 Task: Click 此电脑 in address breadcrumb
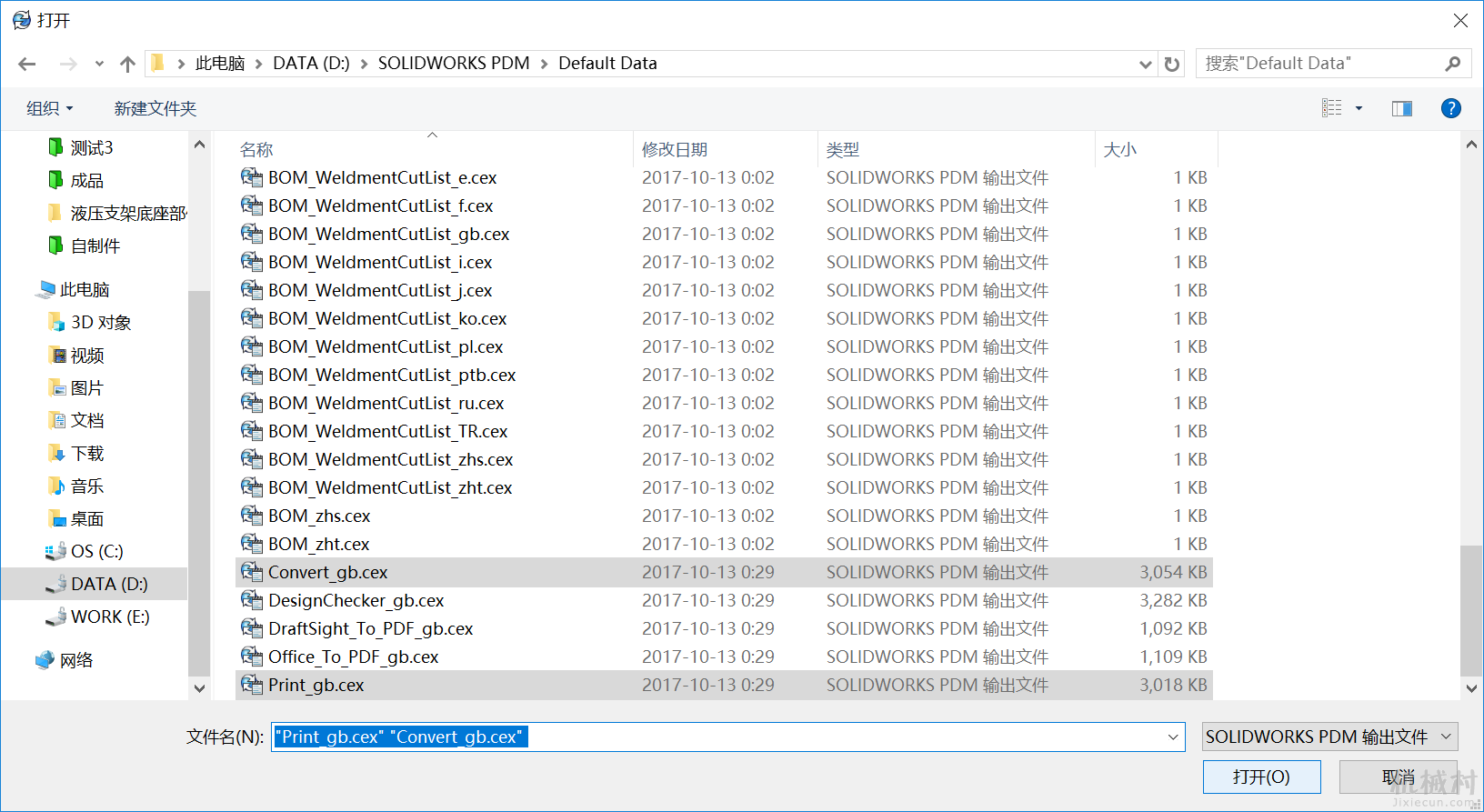point(220,64)
